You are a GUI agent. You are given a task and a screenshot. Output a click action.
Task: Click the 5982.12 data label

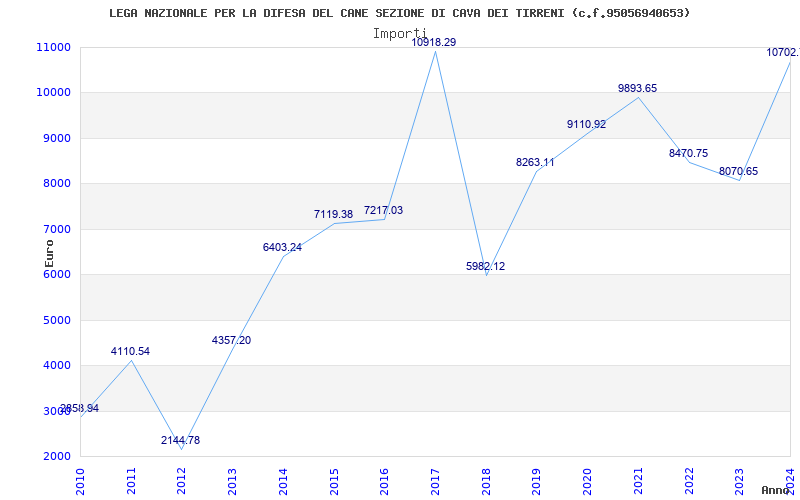point(486,266)
